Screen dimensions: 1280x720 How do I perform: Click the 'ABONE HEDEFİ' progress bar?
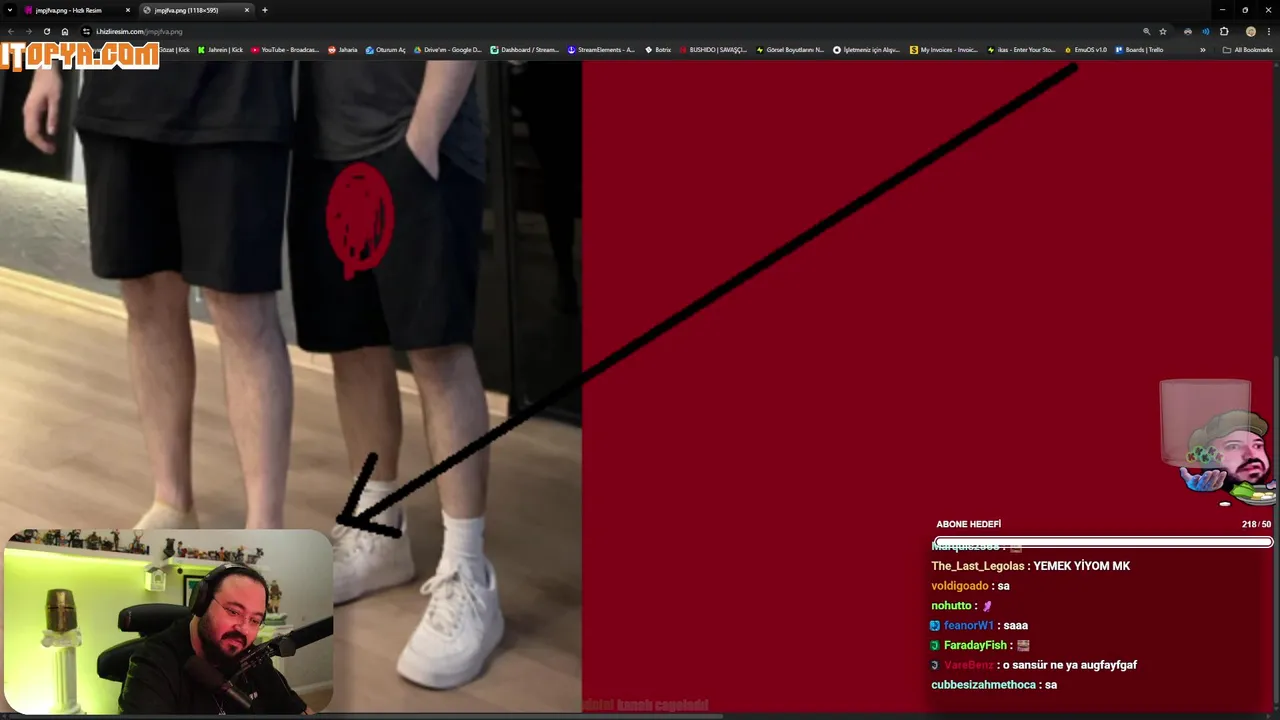tap(1103, 542)
